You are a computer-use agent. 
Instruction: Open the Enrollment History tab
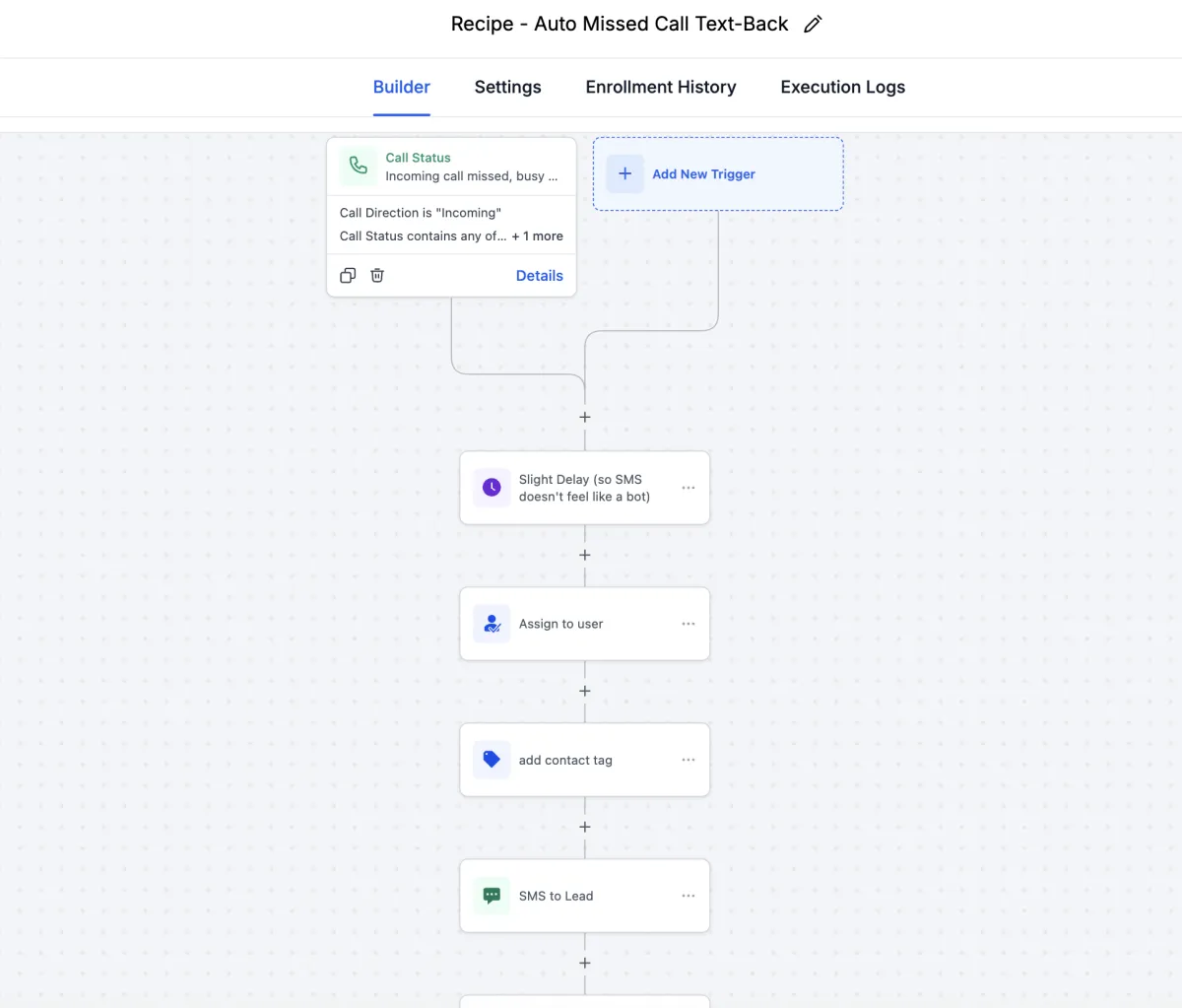660,87
